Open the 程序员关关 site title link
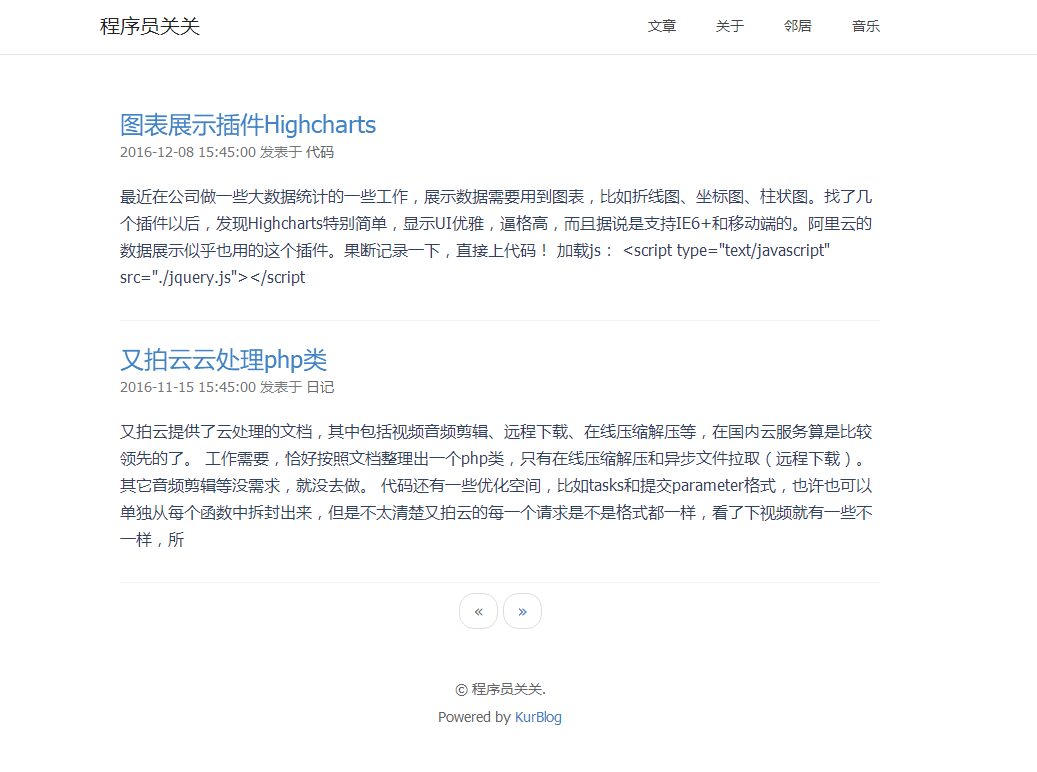Image resolution: width=1037 pixels, height=772 pixels. [150, 27]
